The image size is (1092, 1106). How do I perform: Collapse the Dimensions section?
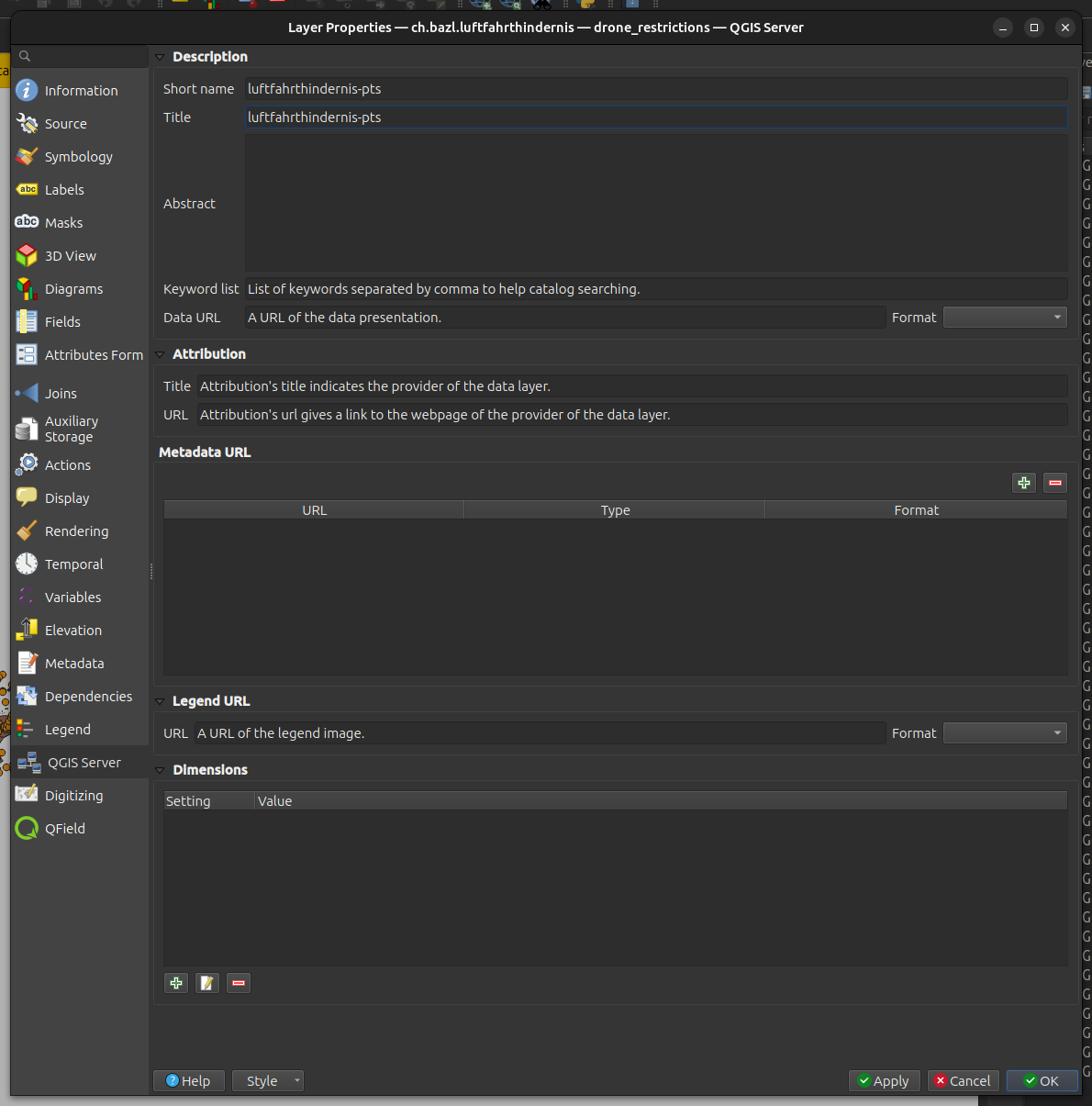click(x=160, y=770)
